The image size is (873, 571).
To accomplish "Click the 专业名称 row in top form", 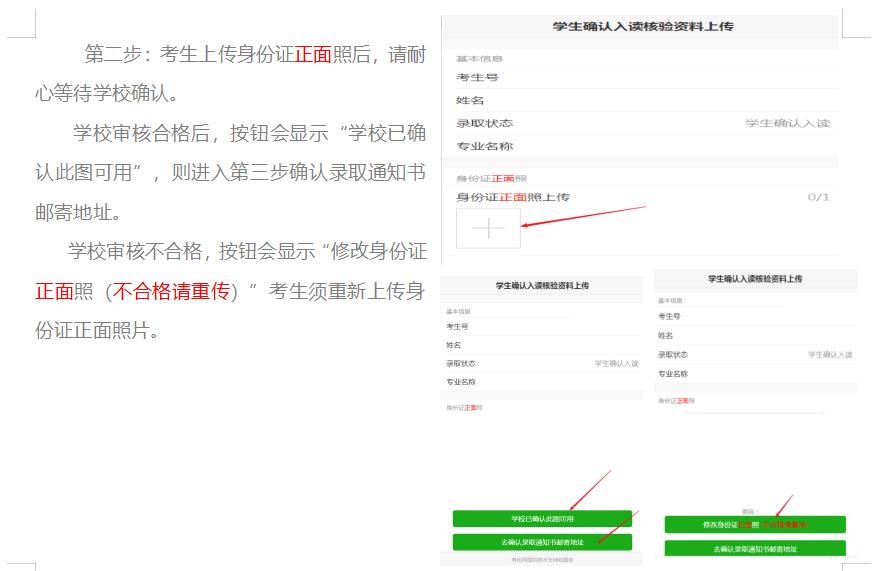I will point(484,146).
